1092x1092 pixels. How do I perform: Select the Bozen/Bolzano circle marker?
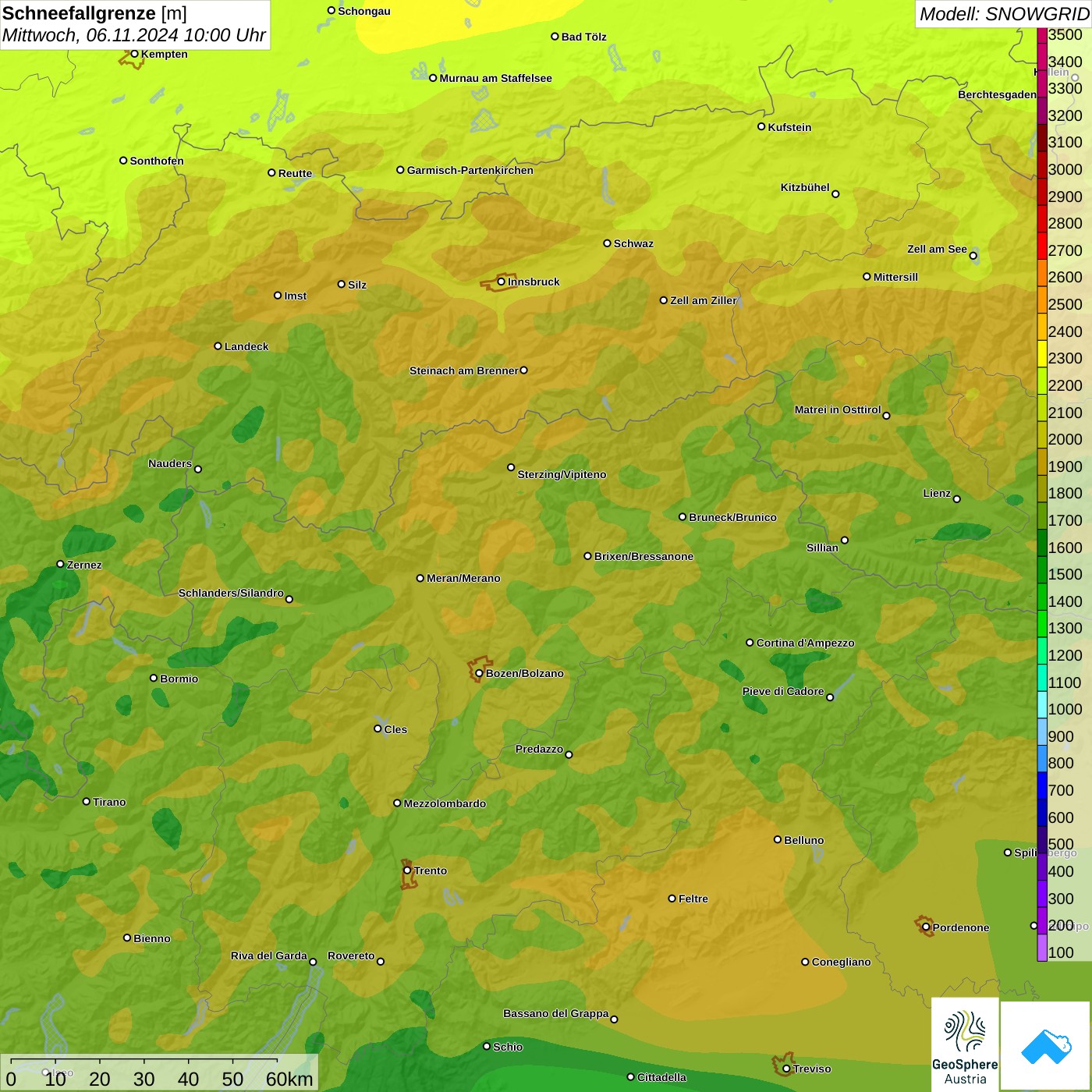click(x=480, y=673)
